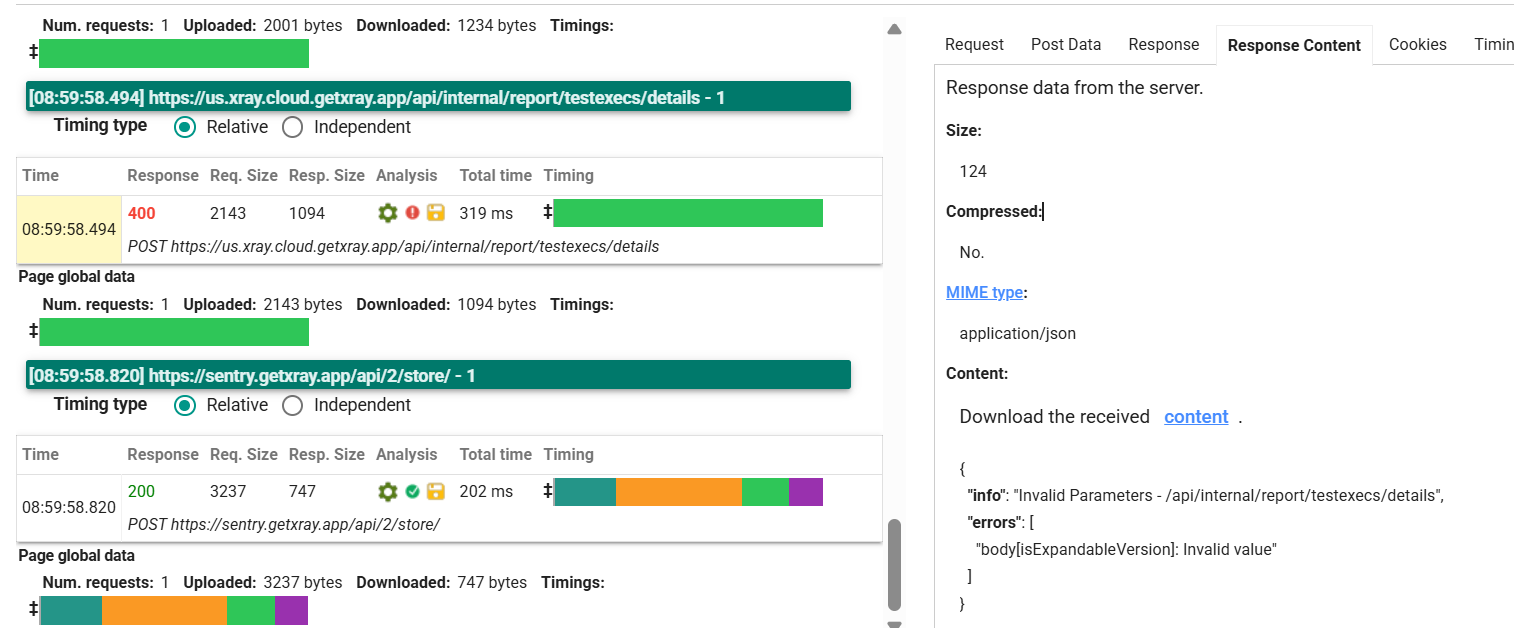Click the yellow save icon in the 200 row

(x=435, y=492)
